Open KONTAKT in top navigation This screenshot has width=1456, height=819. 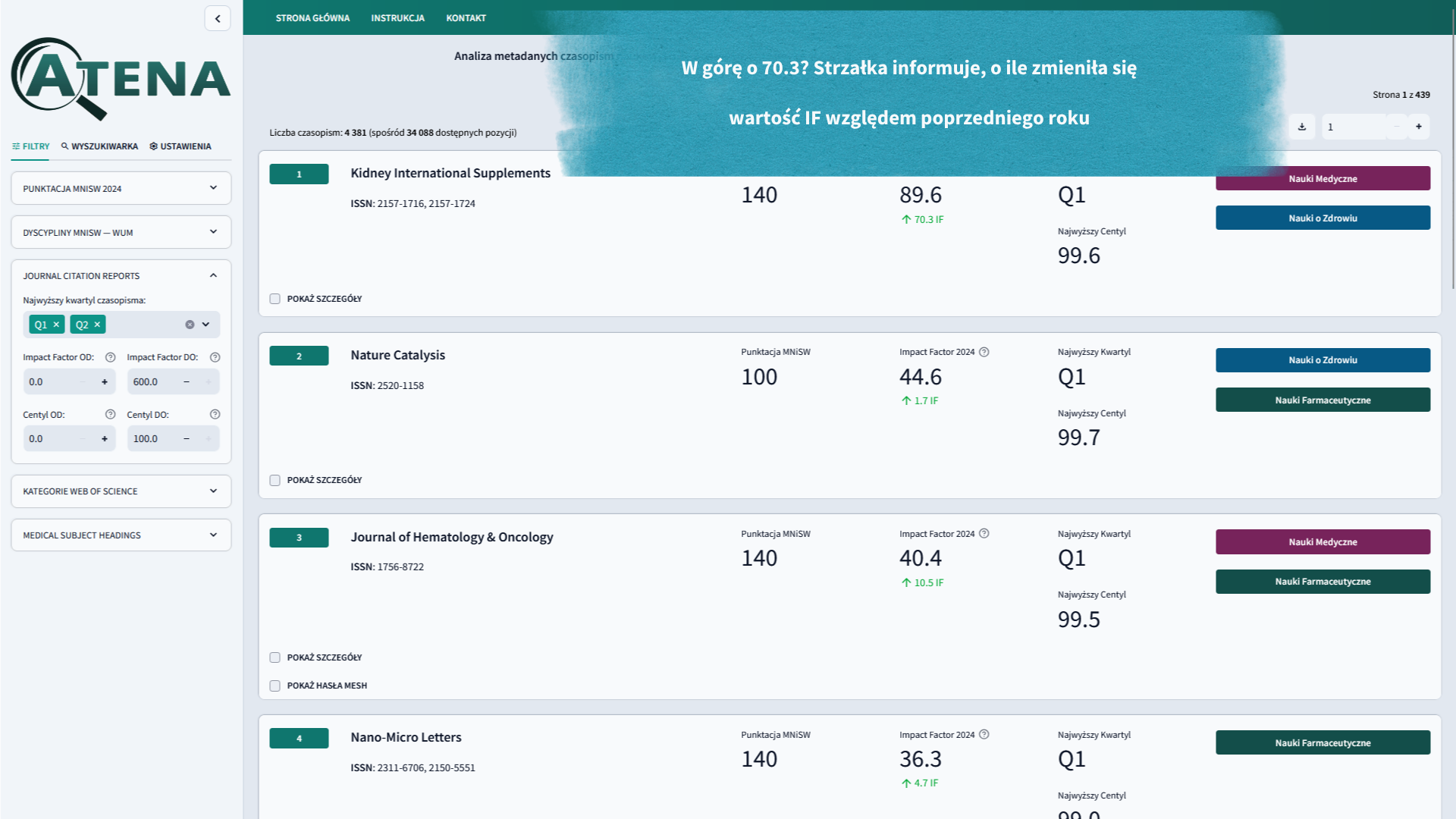pos(466,18)
